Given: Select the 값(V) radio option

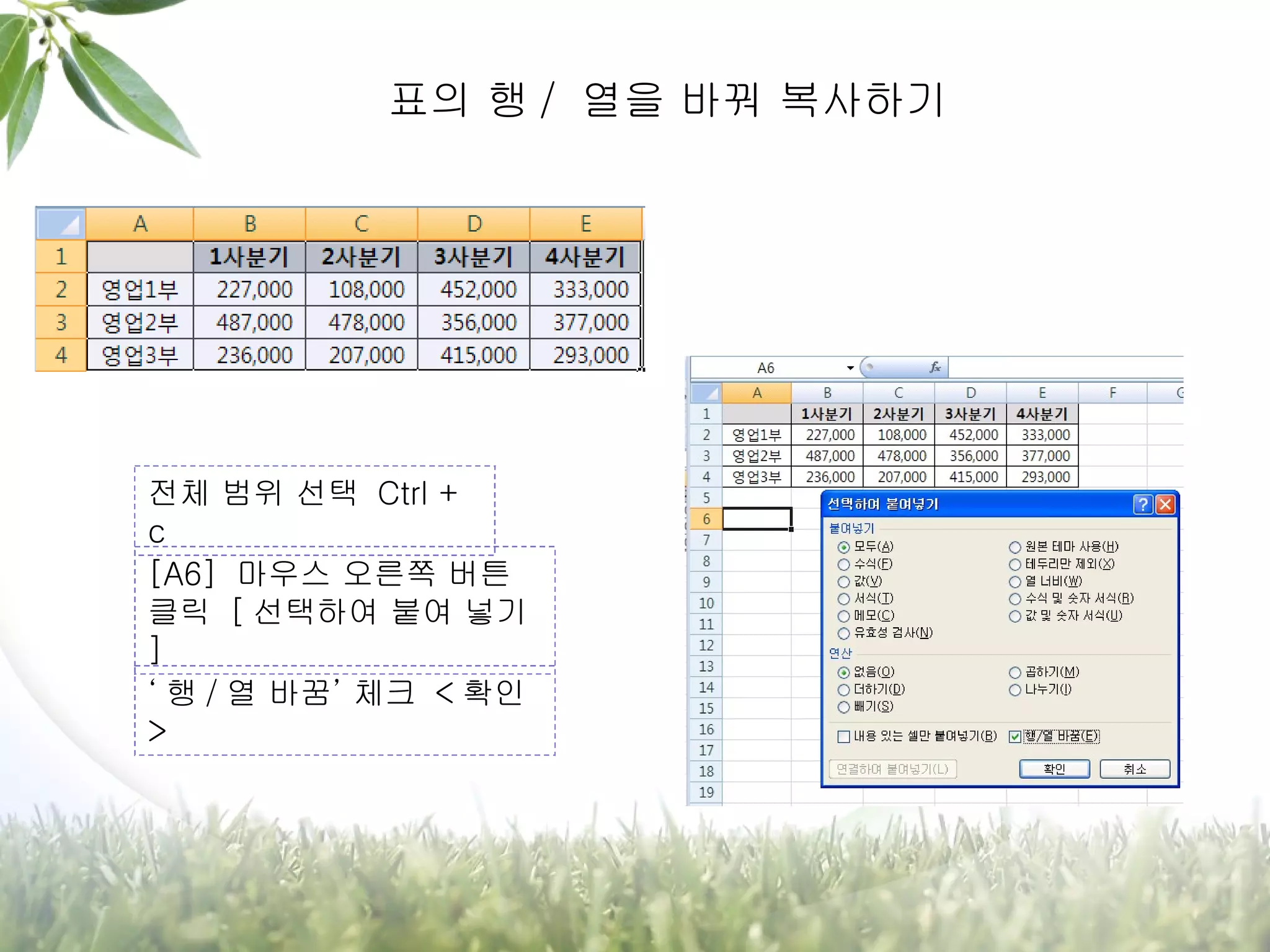Looking at the screenshot, I should pos(844,581).
